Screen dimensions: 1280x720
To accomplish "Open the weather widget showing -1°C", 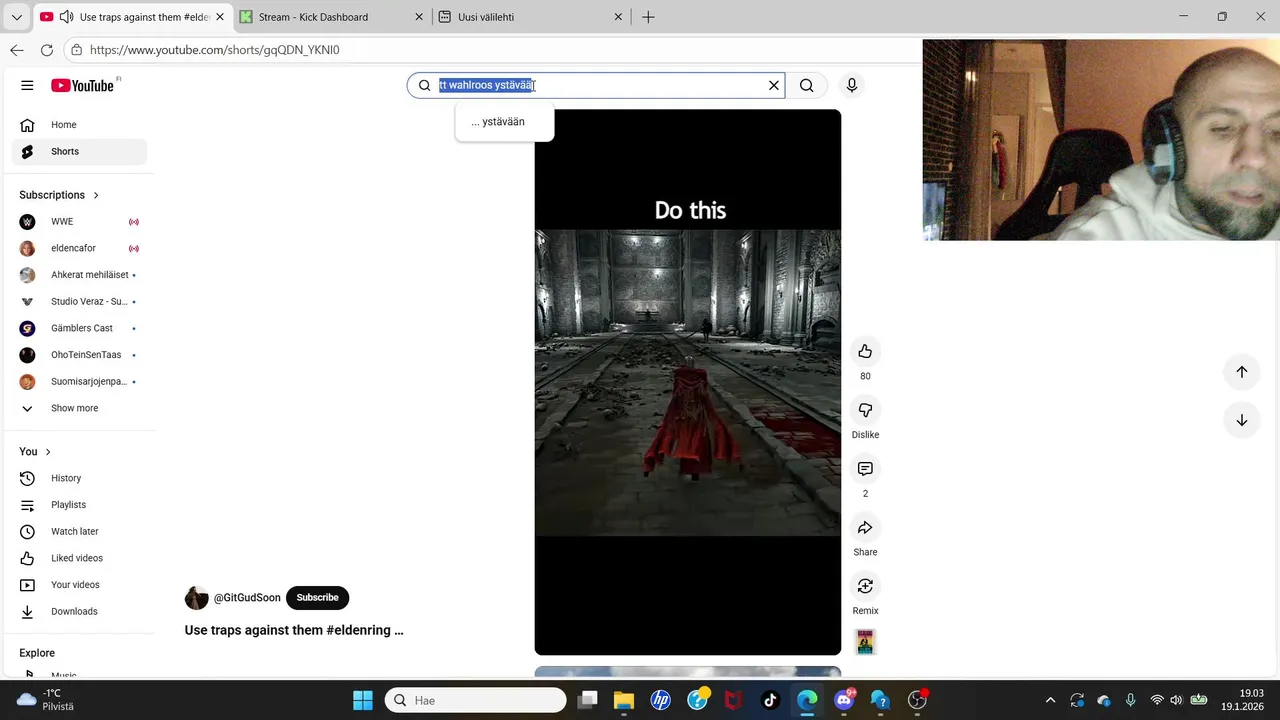I will (47, 700).
